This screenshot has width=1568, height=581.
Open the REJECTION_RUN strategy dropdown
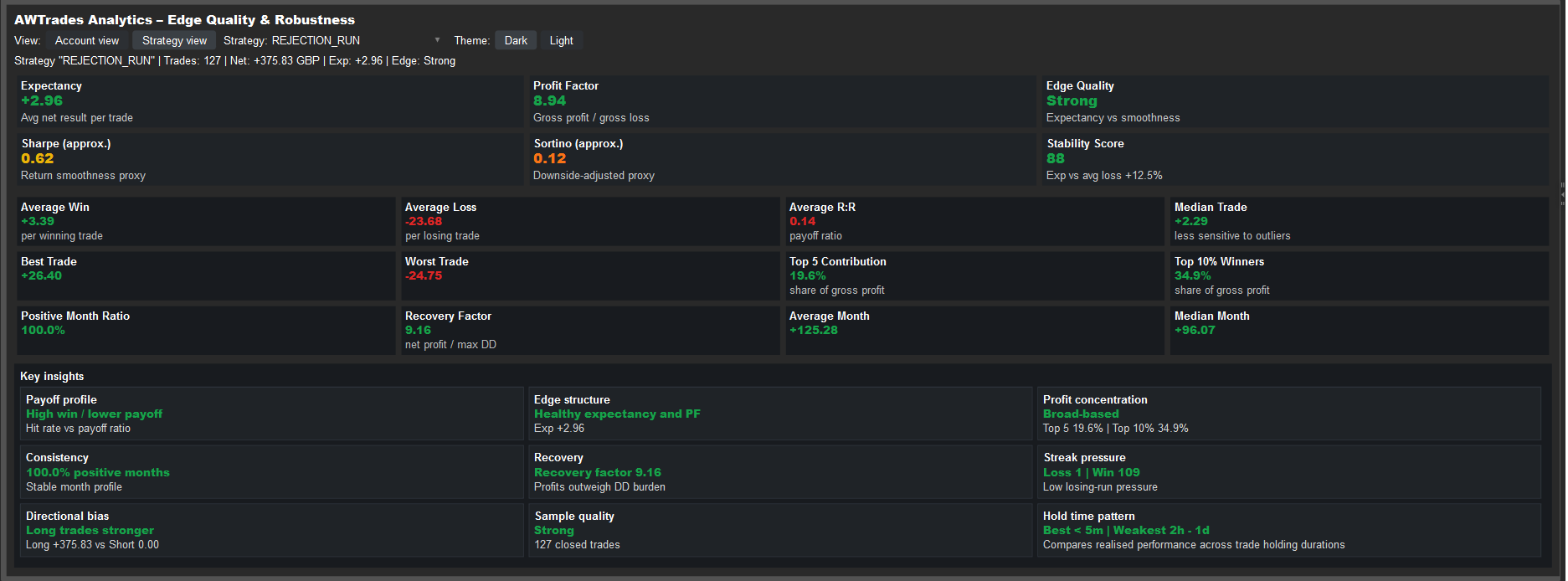click(x=356, y=40)
